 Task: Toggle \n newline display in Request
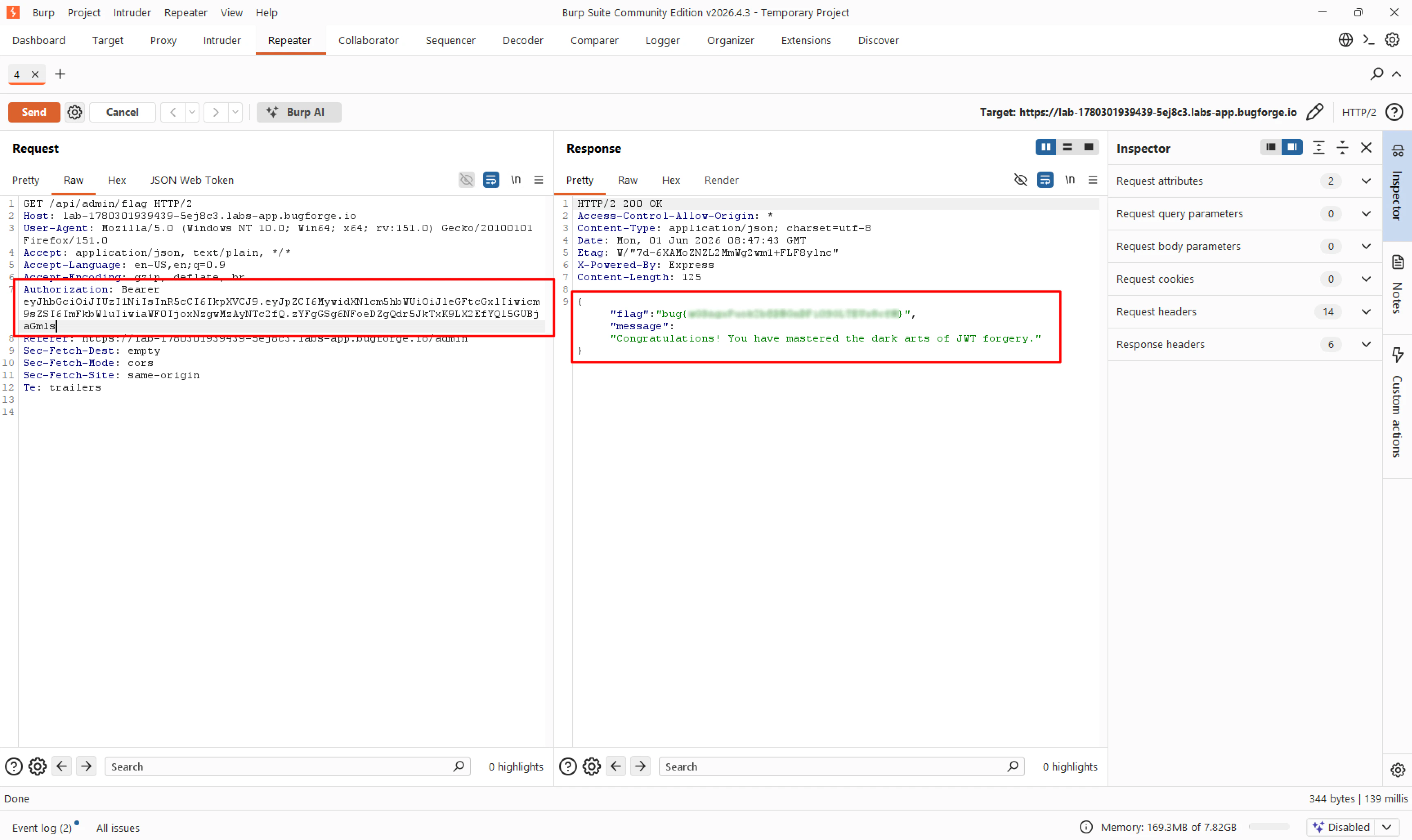pyautogui.click(x=515, y=180)
